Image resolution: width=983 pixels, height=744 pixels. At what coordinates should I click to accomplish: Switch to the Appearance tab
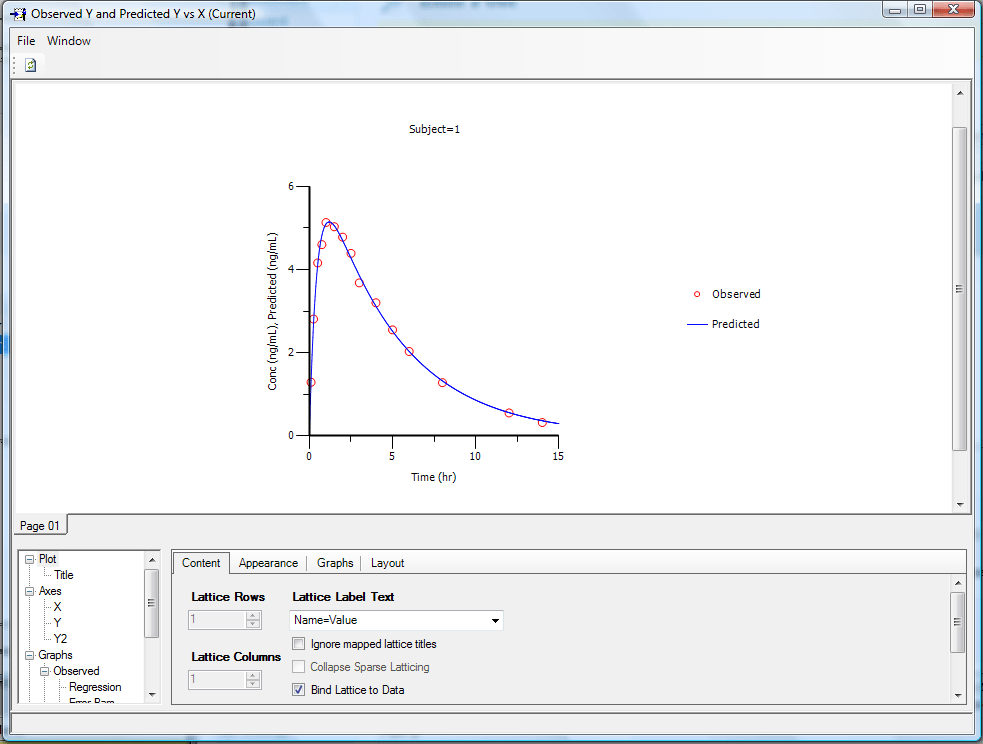[268, 563]
